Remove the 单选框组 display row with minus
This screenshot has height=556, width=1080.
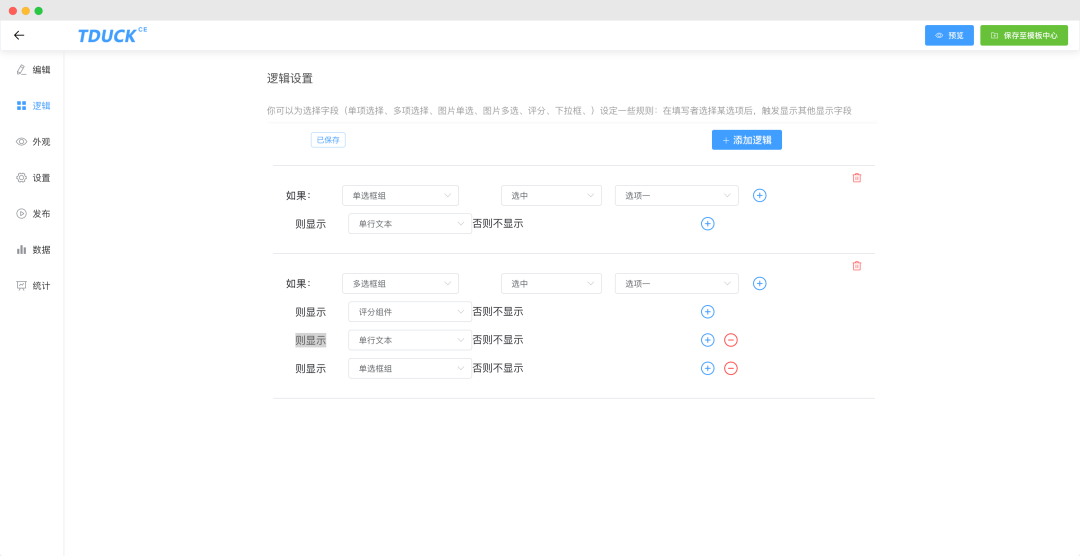730,368
